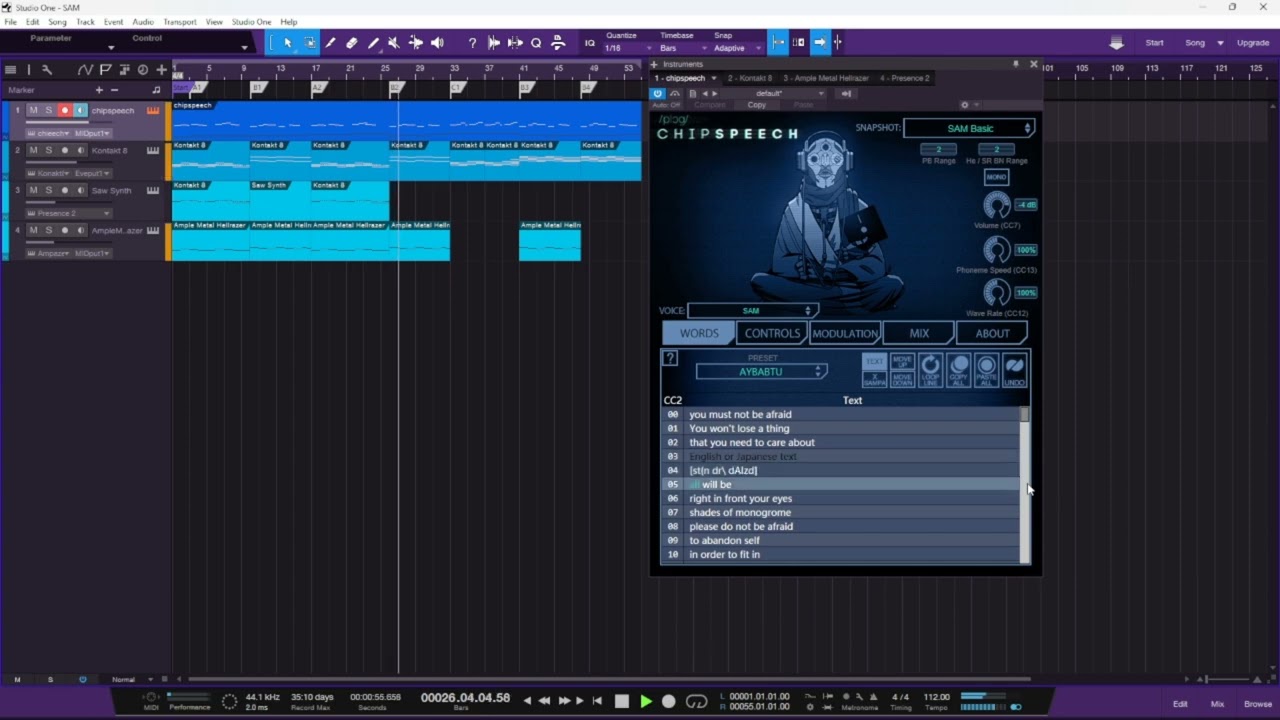
Task: Open the track list icon
Action: click(x=10, y=70)
